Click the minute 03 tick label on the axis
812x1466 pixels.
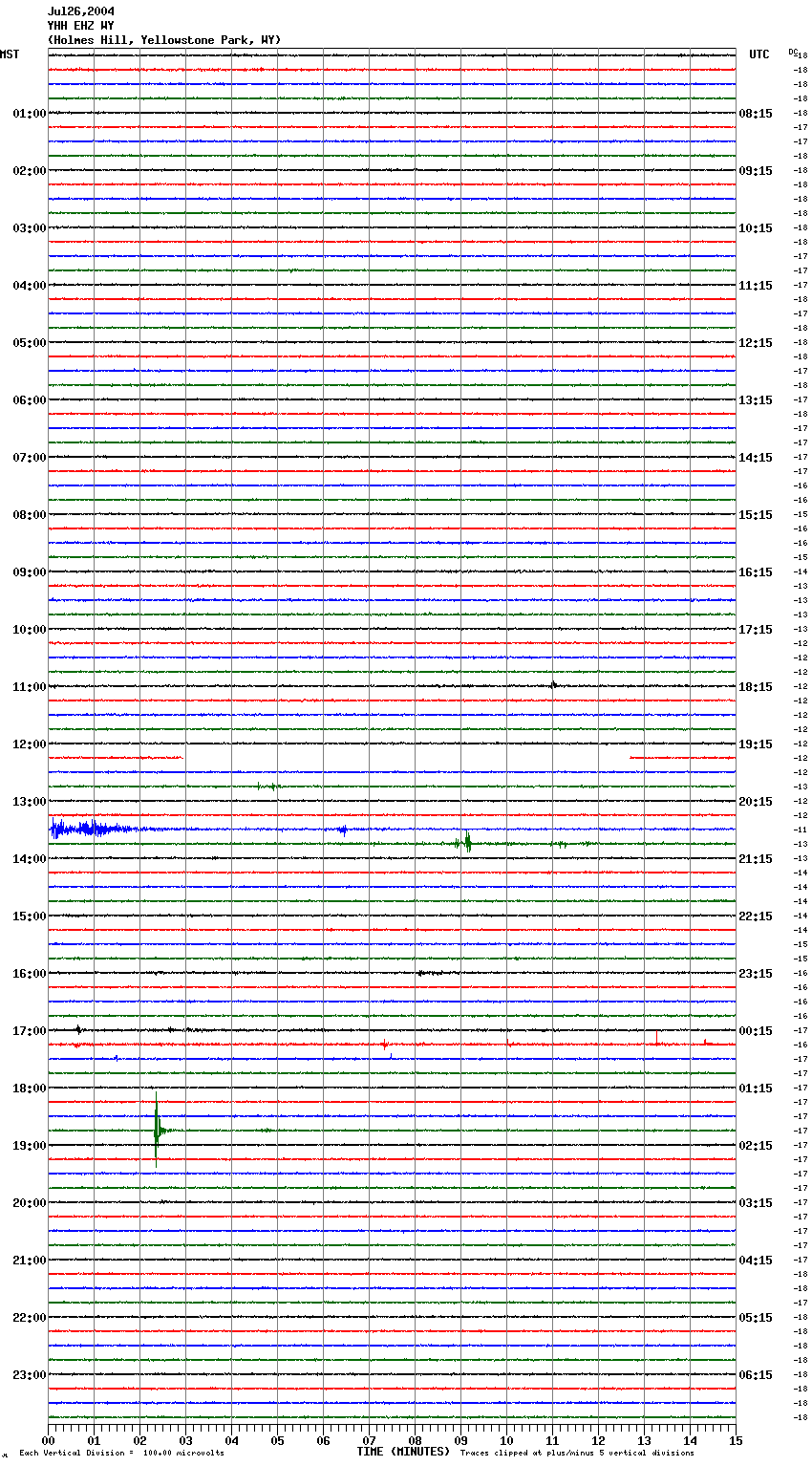185,1440
